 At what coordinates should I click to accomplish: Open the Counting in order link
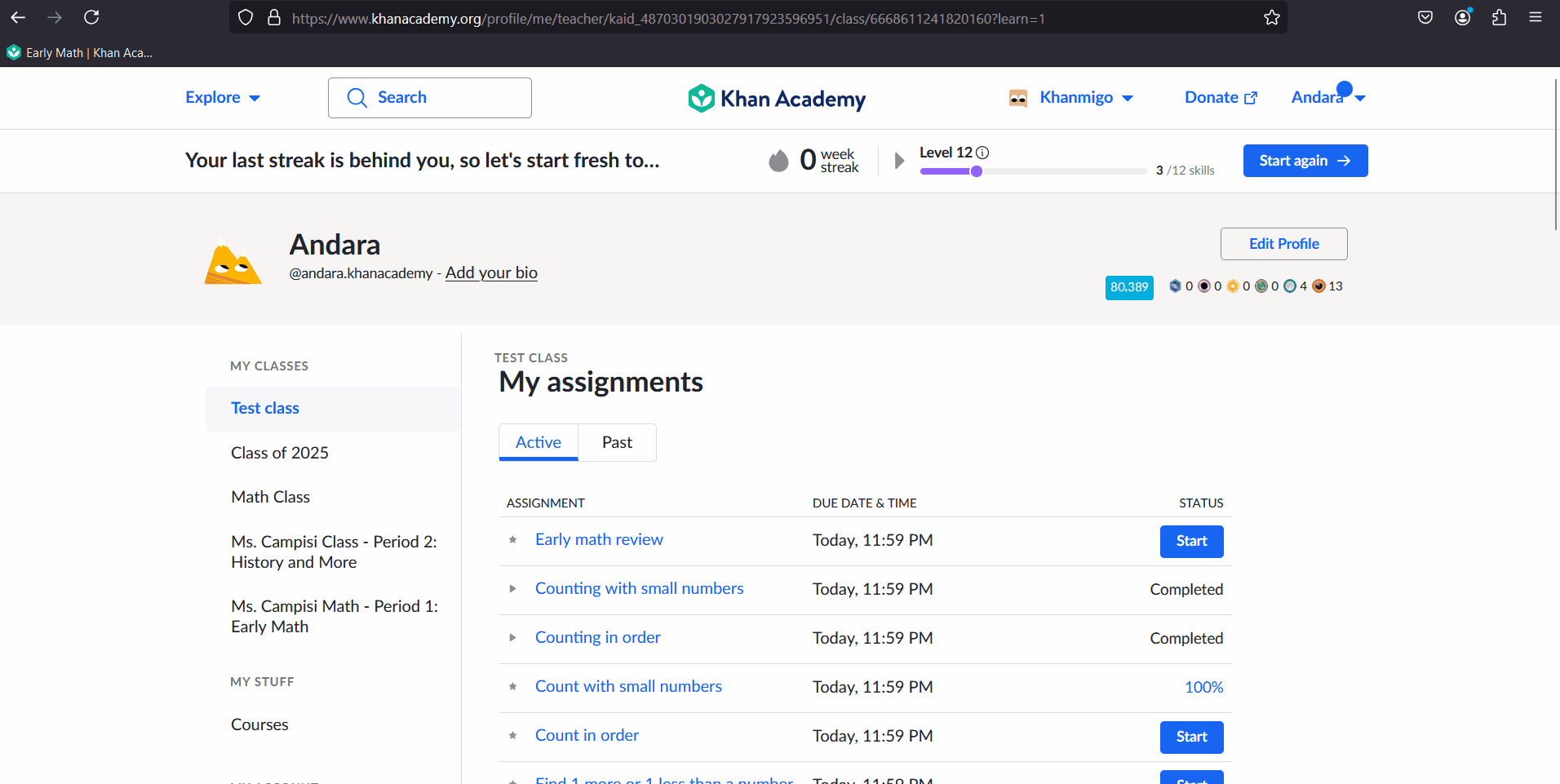tap(597, 637)
